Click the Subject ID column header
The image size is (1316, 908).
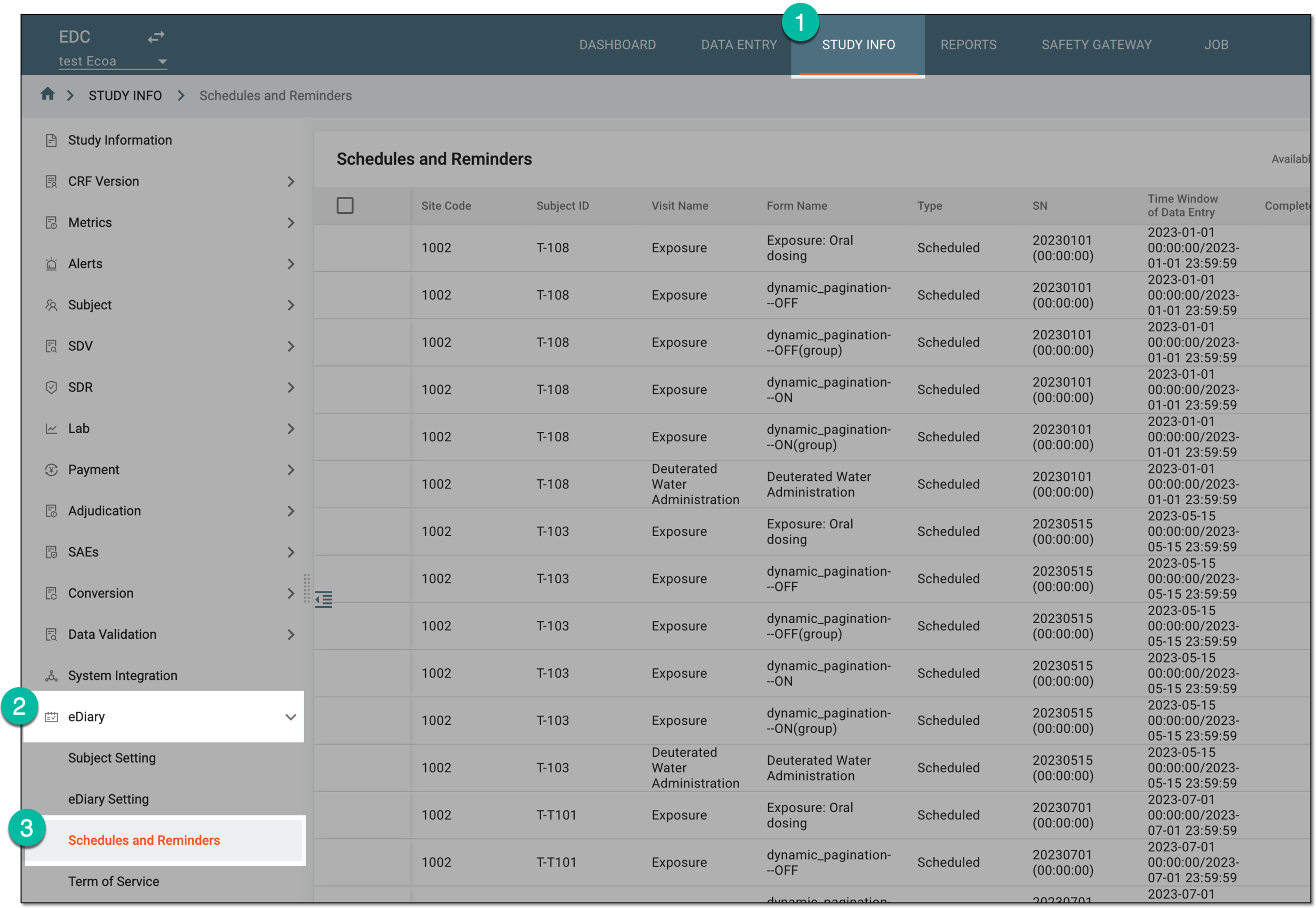coord(563,206)
